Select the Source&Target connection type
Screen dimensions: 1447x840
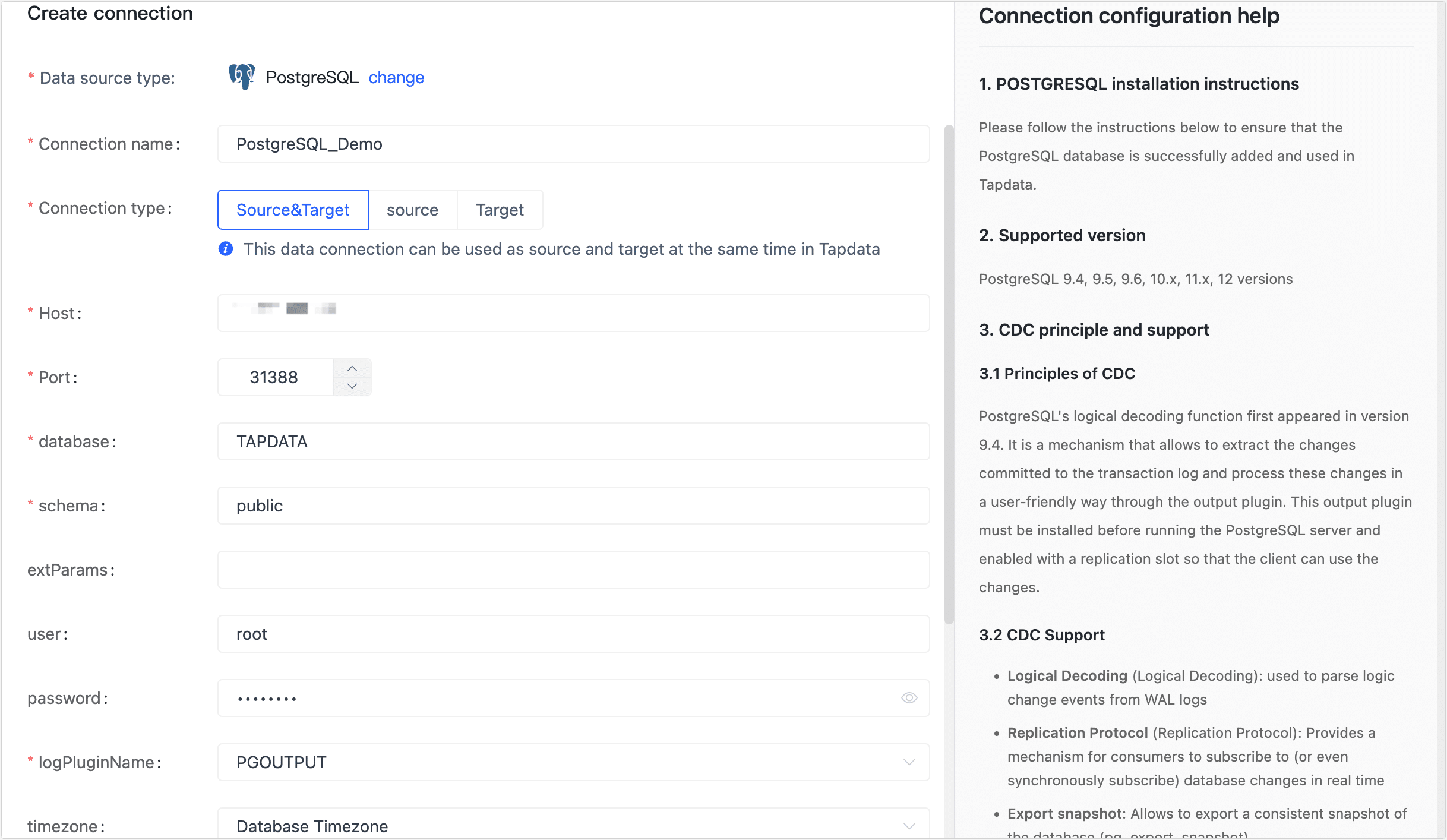[293, 210]
